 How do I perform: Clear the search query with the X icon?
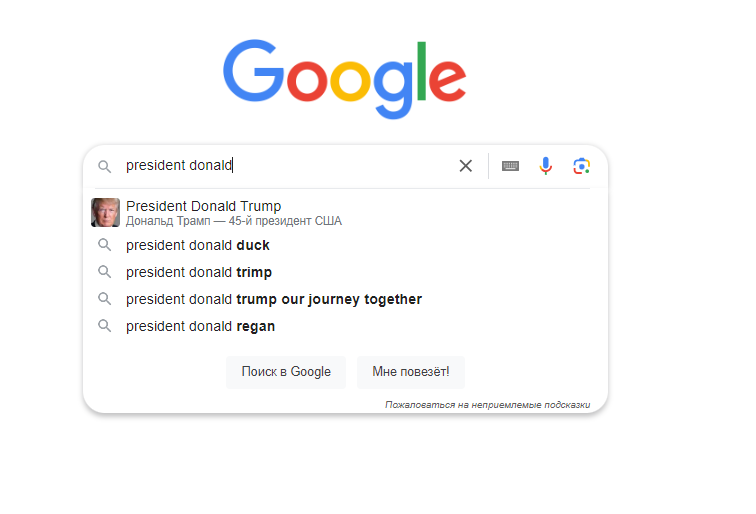[x=465, y=166]
